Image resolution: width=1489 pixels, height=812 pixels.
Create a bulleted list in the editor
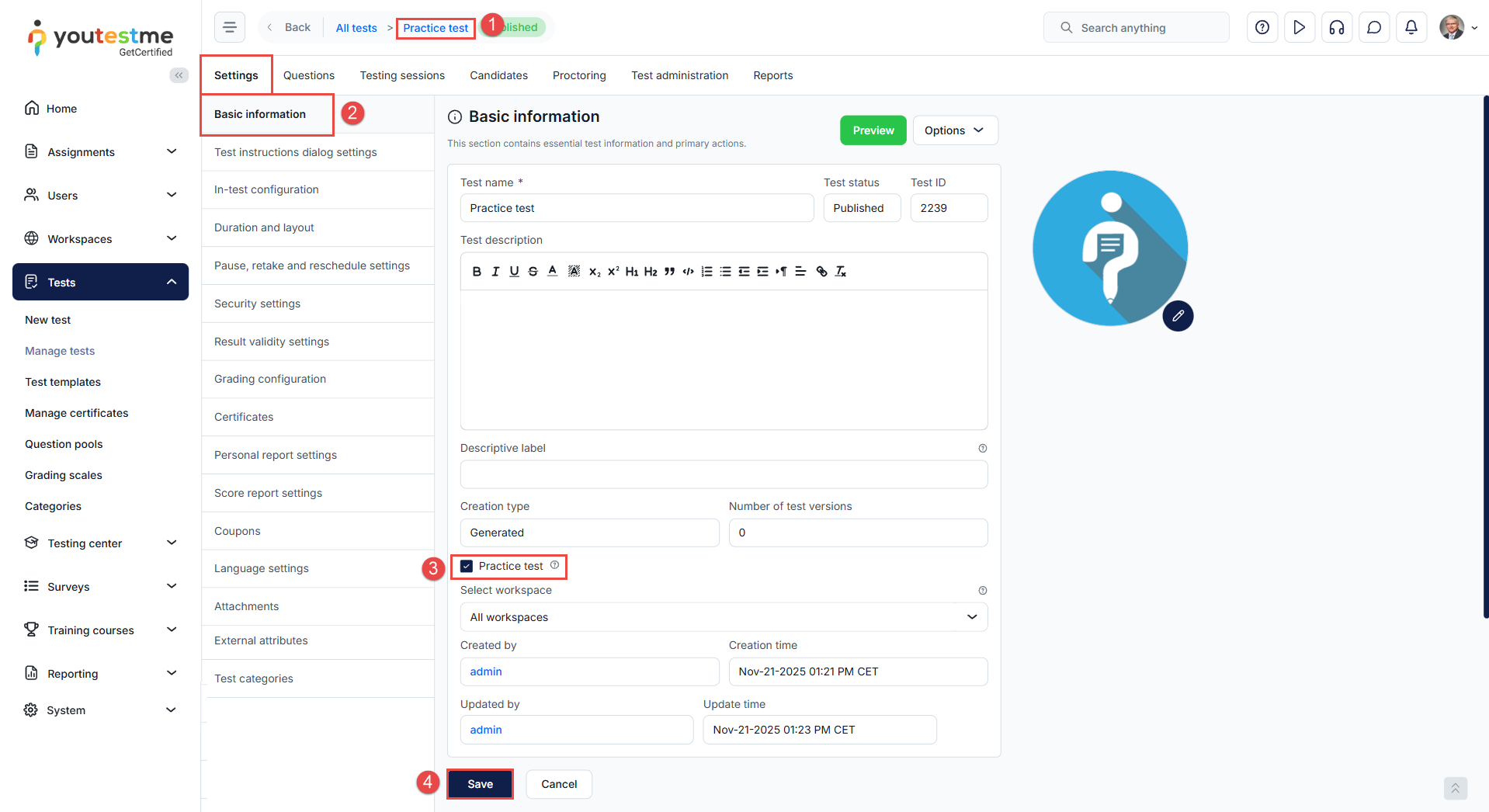pos(725,272)
